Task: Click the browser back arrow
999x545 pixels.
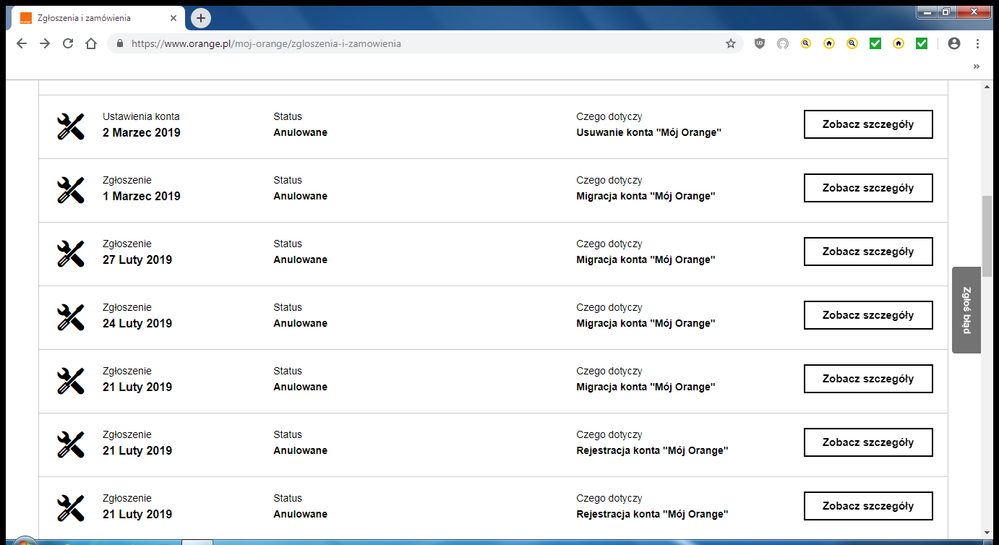Action: [x=21, y=44]
